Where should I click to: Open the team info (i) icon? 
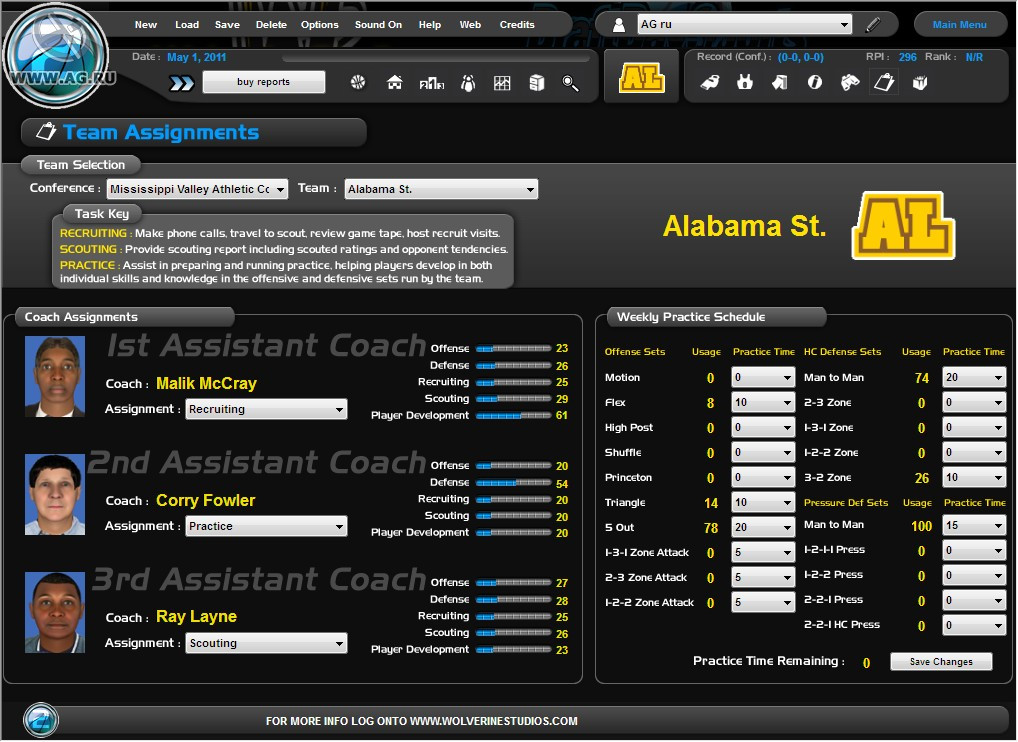(x=814, y=82)
